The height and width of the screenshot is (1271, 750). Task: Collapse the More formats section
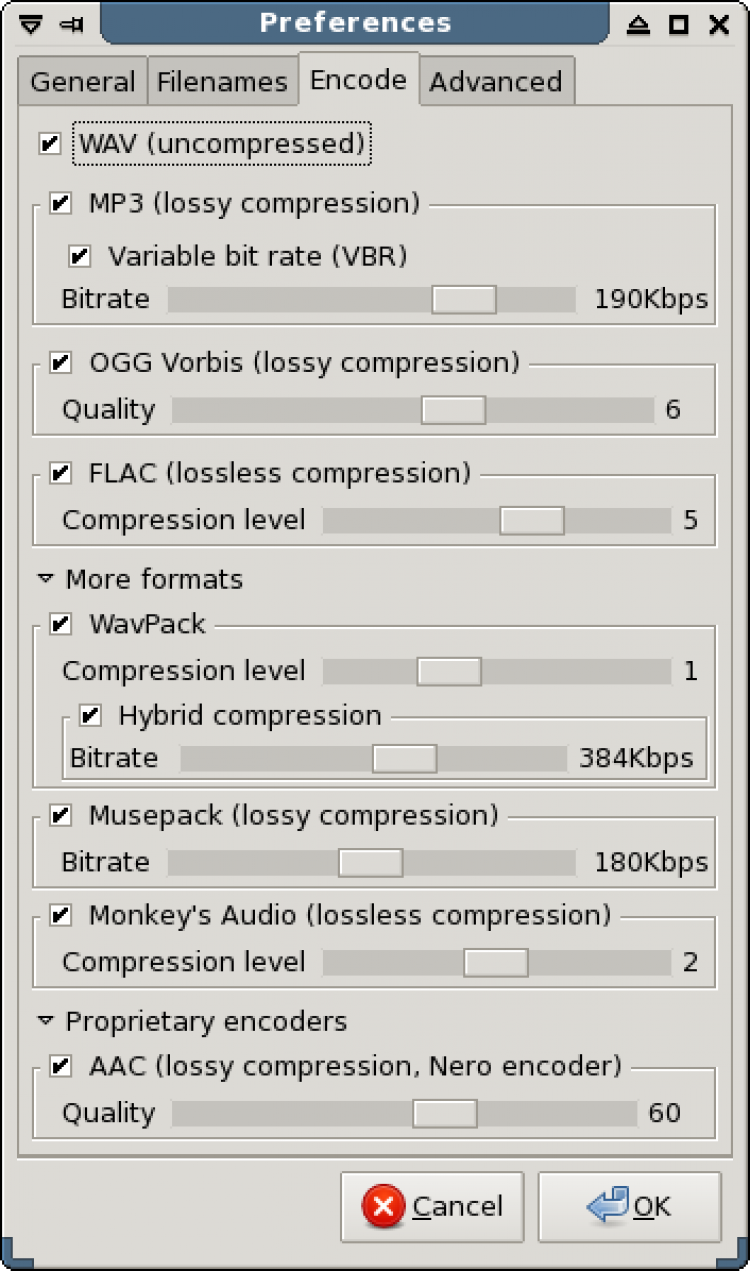[45, 578]
